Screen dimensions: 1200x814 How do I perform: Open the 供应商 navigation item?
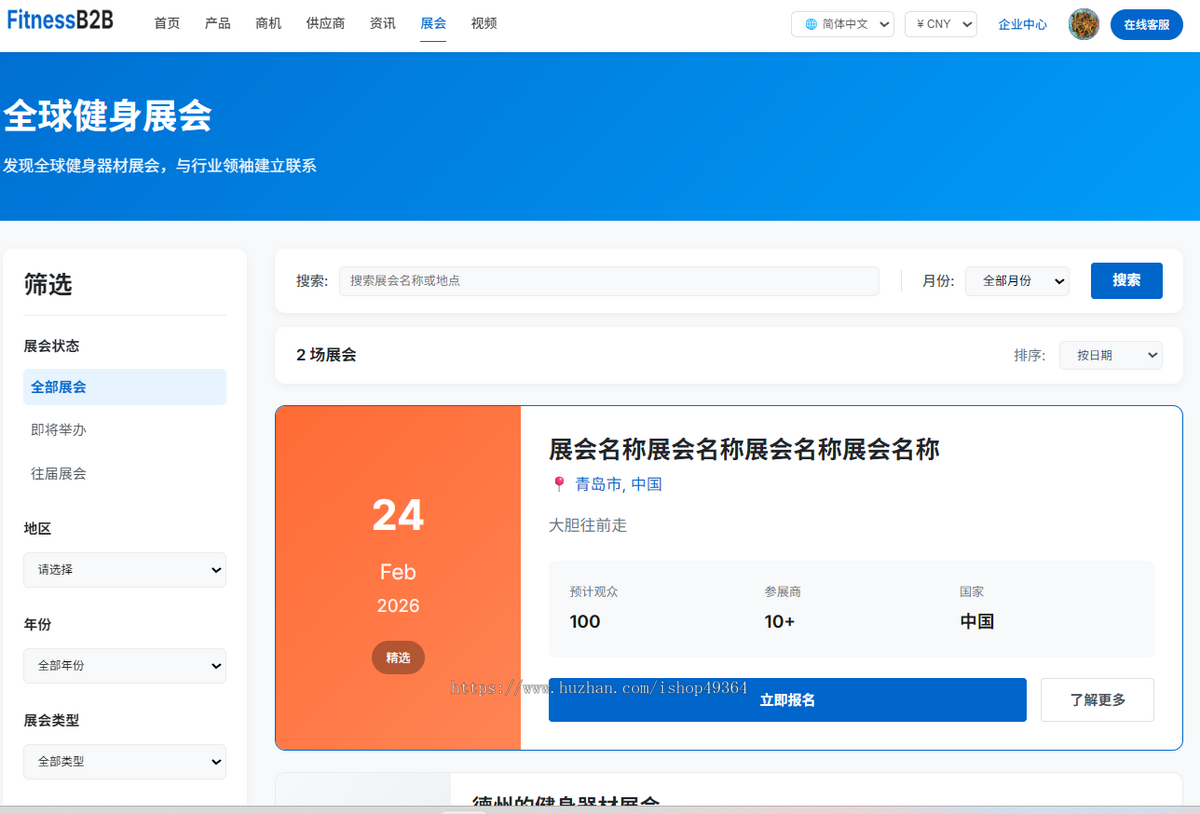tap(326, 23)
